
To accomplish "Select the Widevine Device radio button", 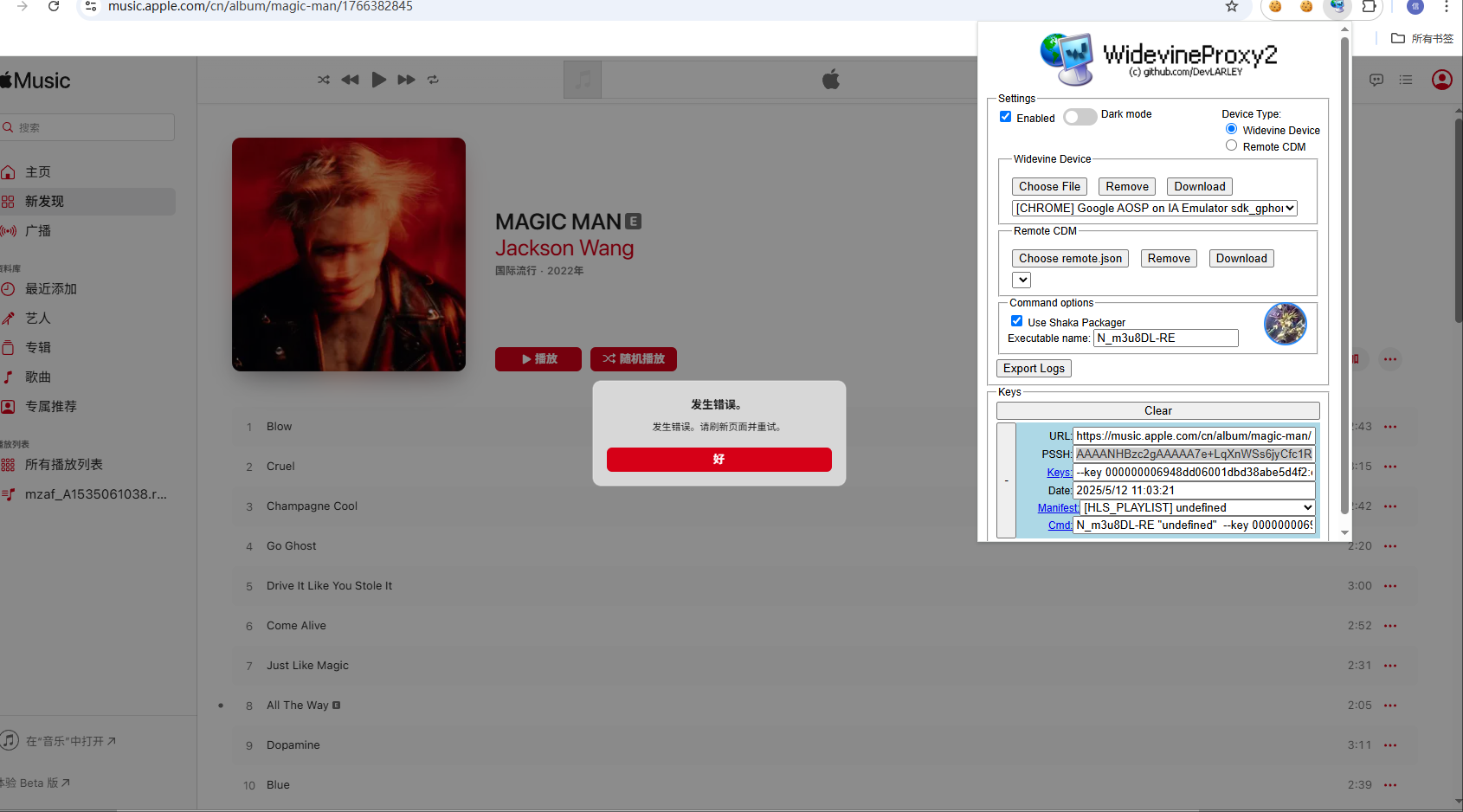I will click(x=1231, y=129).
